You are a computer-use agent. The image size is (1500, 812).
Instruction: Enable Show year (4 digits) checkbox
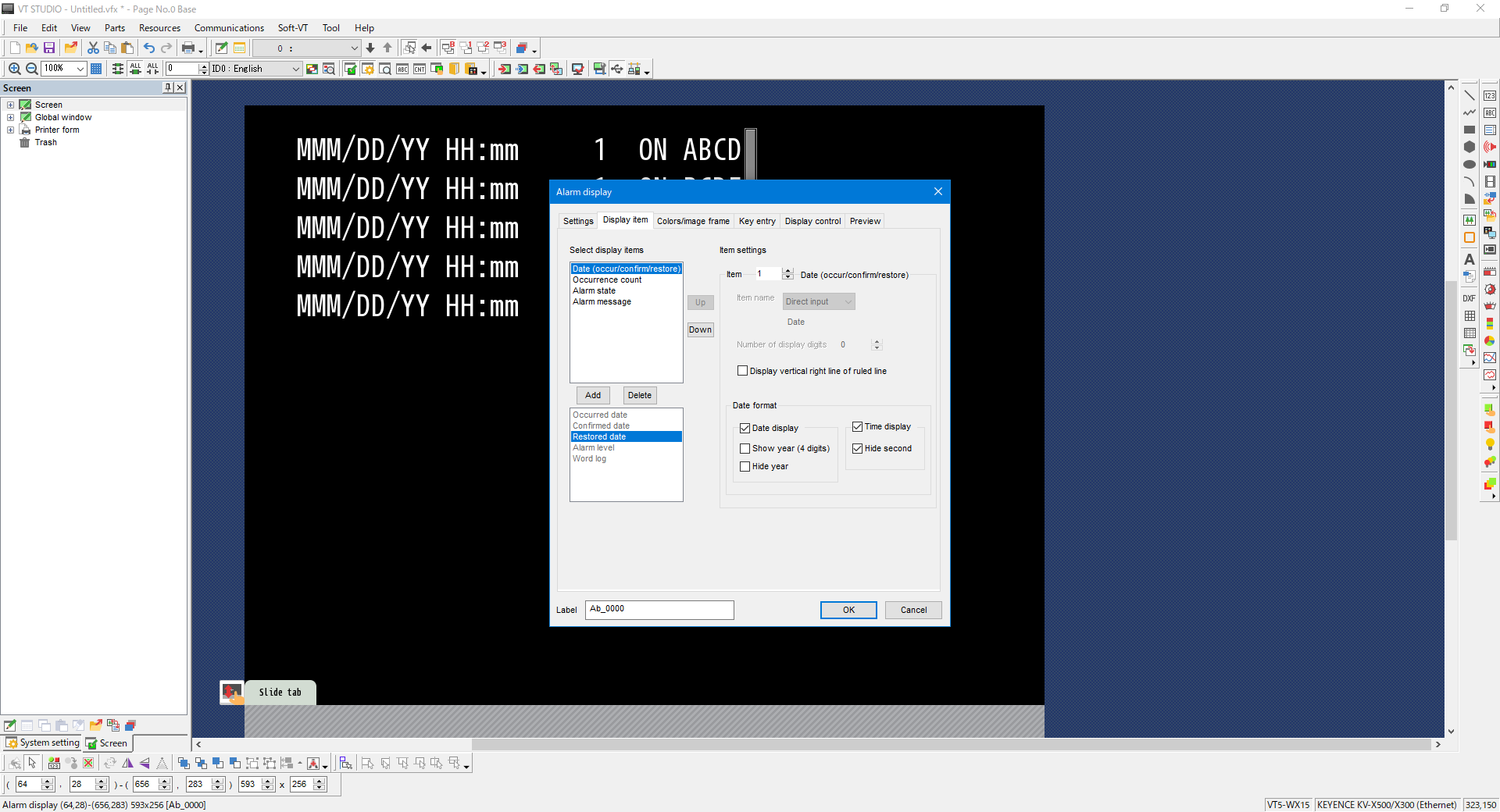click(745, 449)
